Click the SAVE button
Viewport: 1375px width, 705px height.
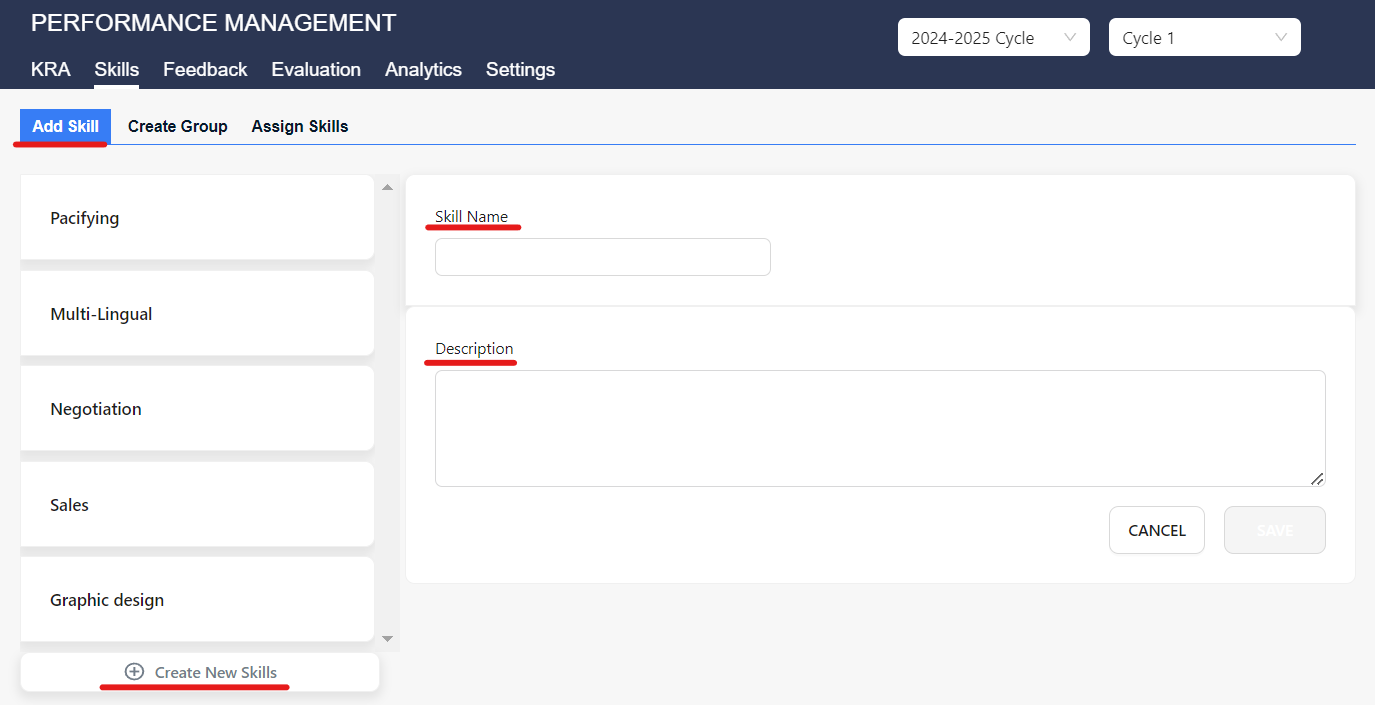[x=1274, y=530]
